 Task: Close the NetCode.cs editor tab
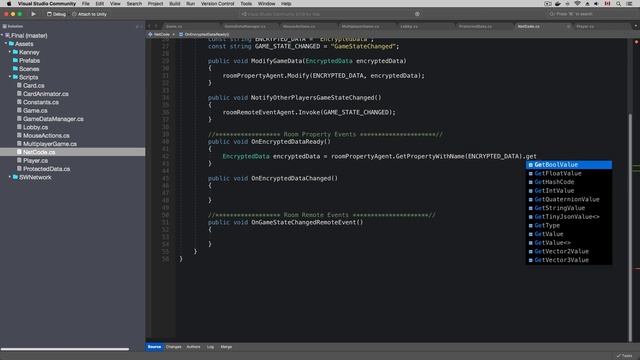pyautogui.click(x=568, y=27)
